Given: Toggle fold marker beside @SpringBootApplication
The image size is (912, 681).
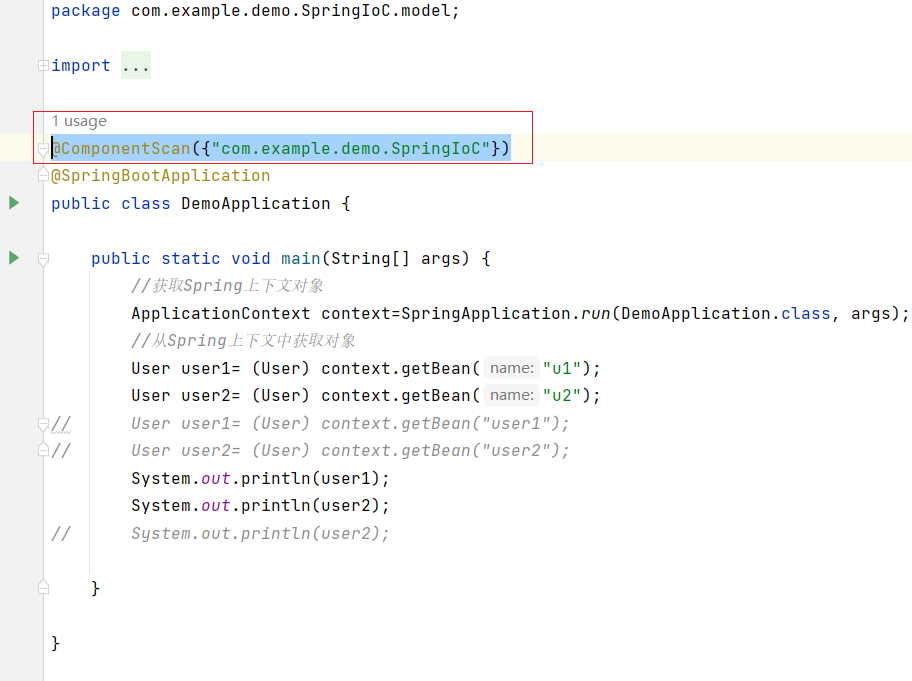Looking at the screenshot, I should (43, 174).
